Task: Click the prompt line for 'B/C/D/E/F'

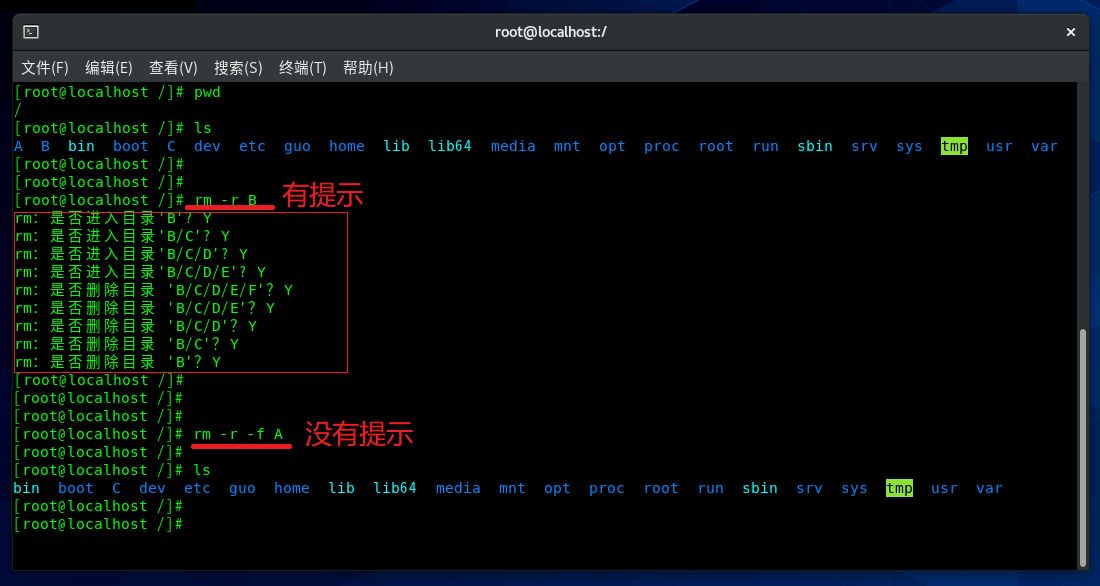Action: click(x=153, y=290)
